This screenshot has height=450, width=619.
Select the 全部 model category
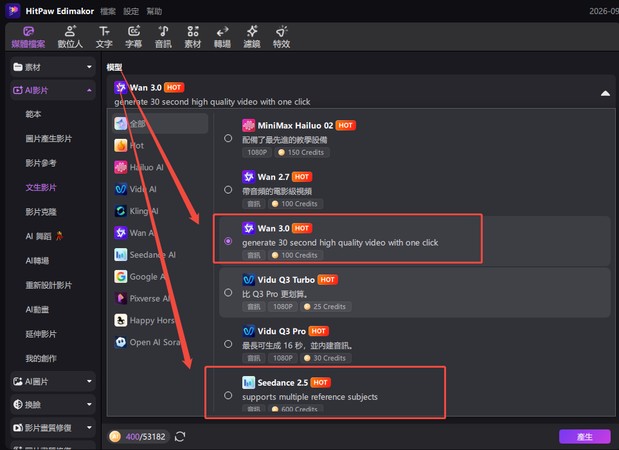(160, 124)
